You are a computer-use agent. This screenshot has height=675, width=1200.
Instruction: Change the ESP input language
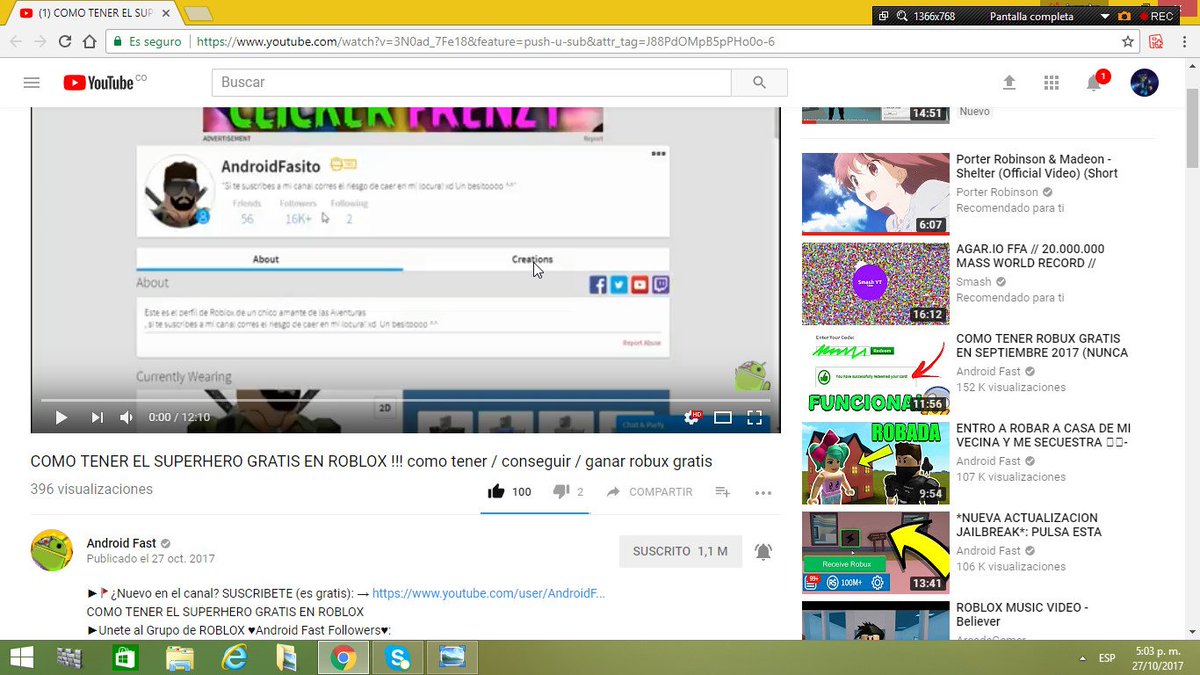coord(1107,658)
